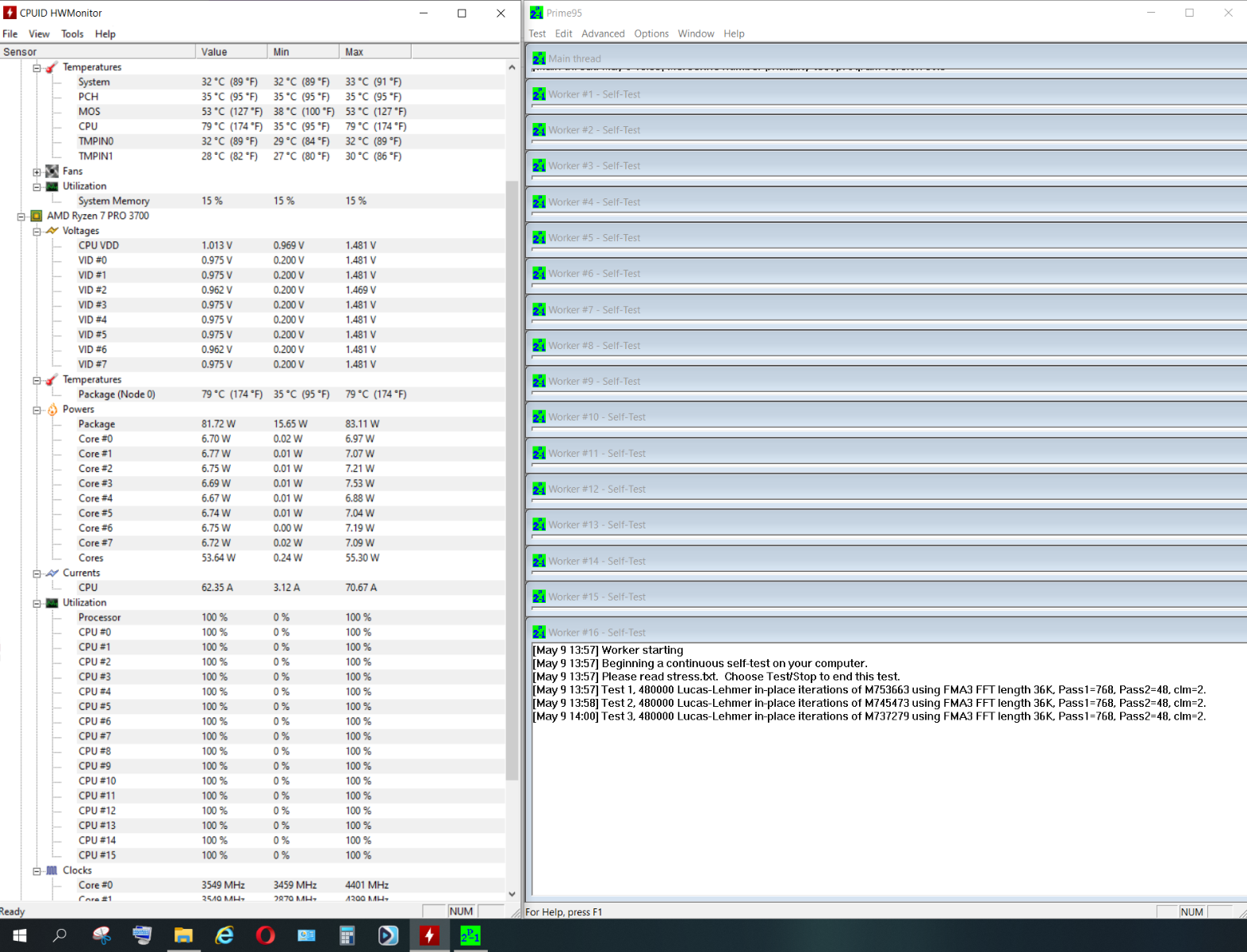Click the Prime95 title bar app icon
This screenshot has height=952, width=1247.
click(536, 13)
